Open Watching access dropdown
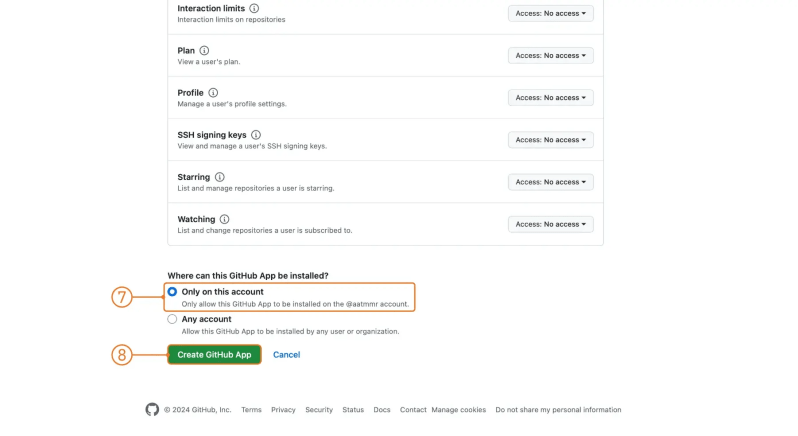This screenshot has height=436, width=798. pyautogui.click(x=551, y=224)
